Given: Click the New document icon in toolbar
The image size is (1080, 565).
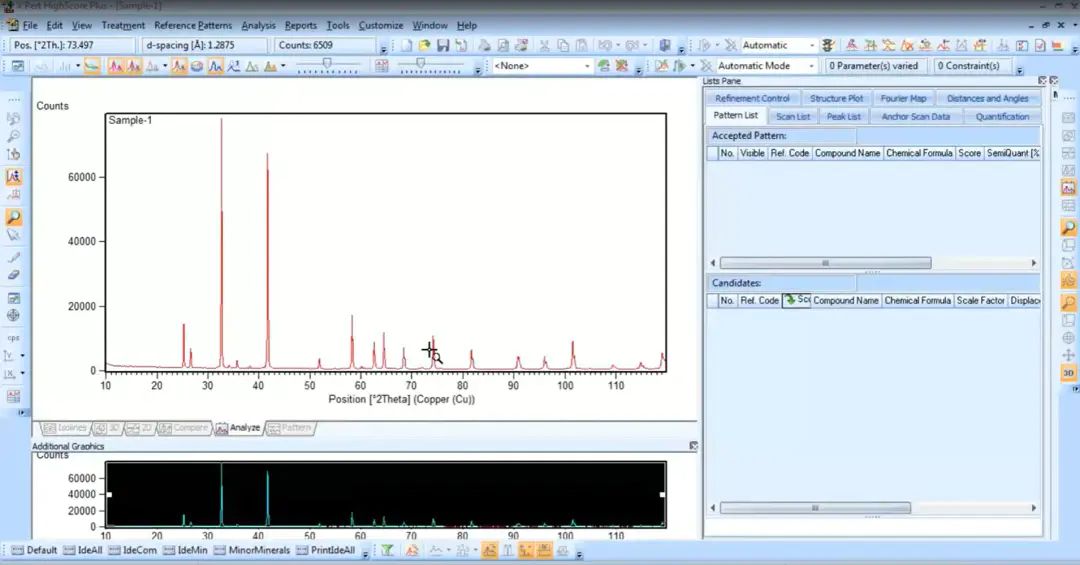Looking at the screenshot, I should (407, 46).
